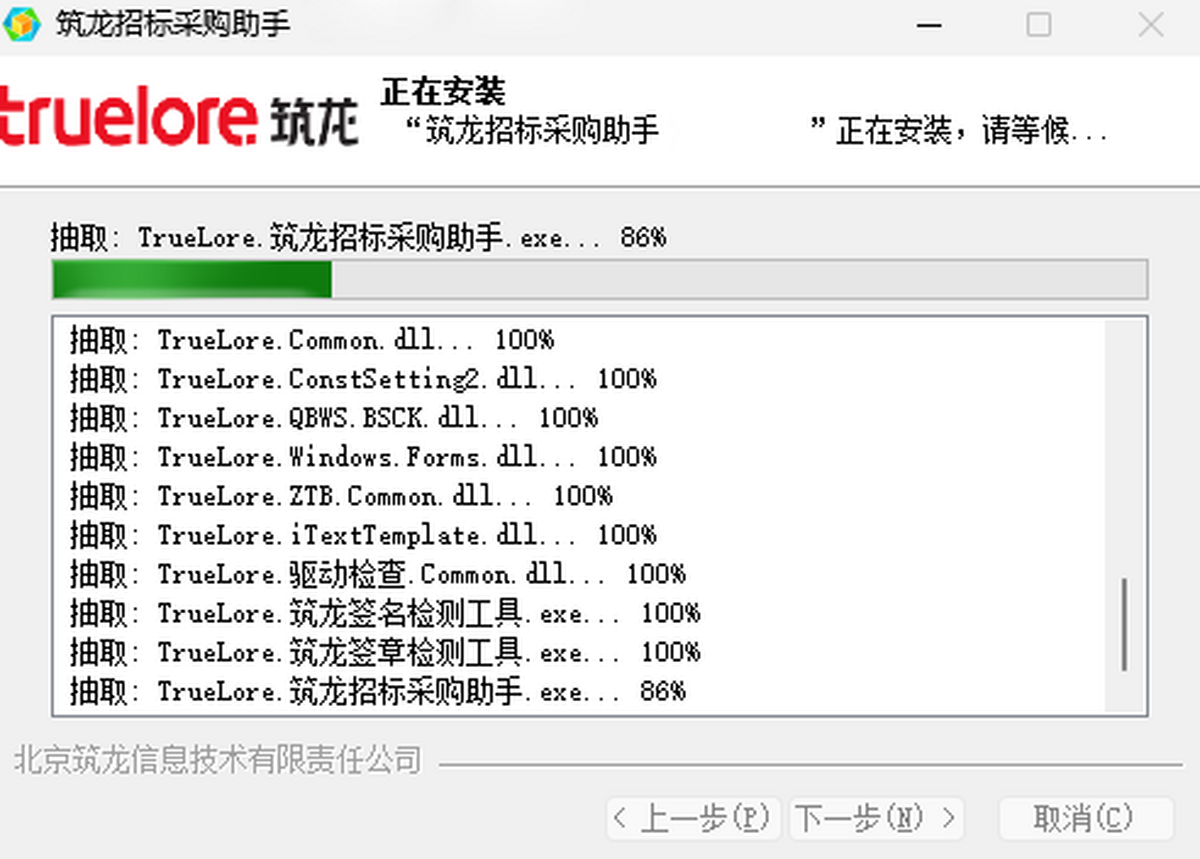The height and width of the screenshot is (859, 1200).
Task: Select the TrueLore.Common.dll log row
Action: (x=579, y=340)
